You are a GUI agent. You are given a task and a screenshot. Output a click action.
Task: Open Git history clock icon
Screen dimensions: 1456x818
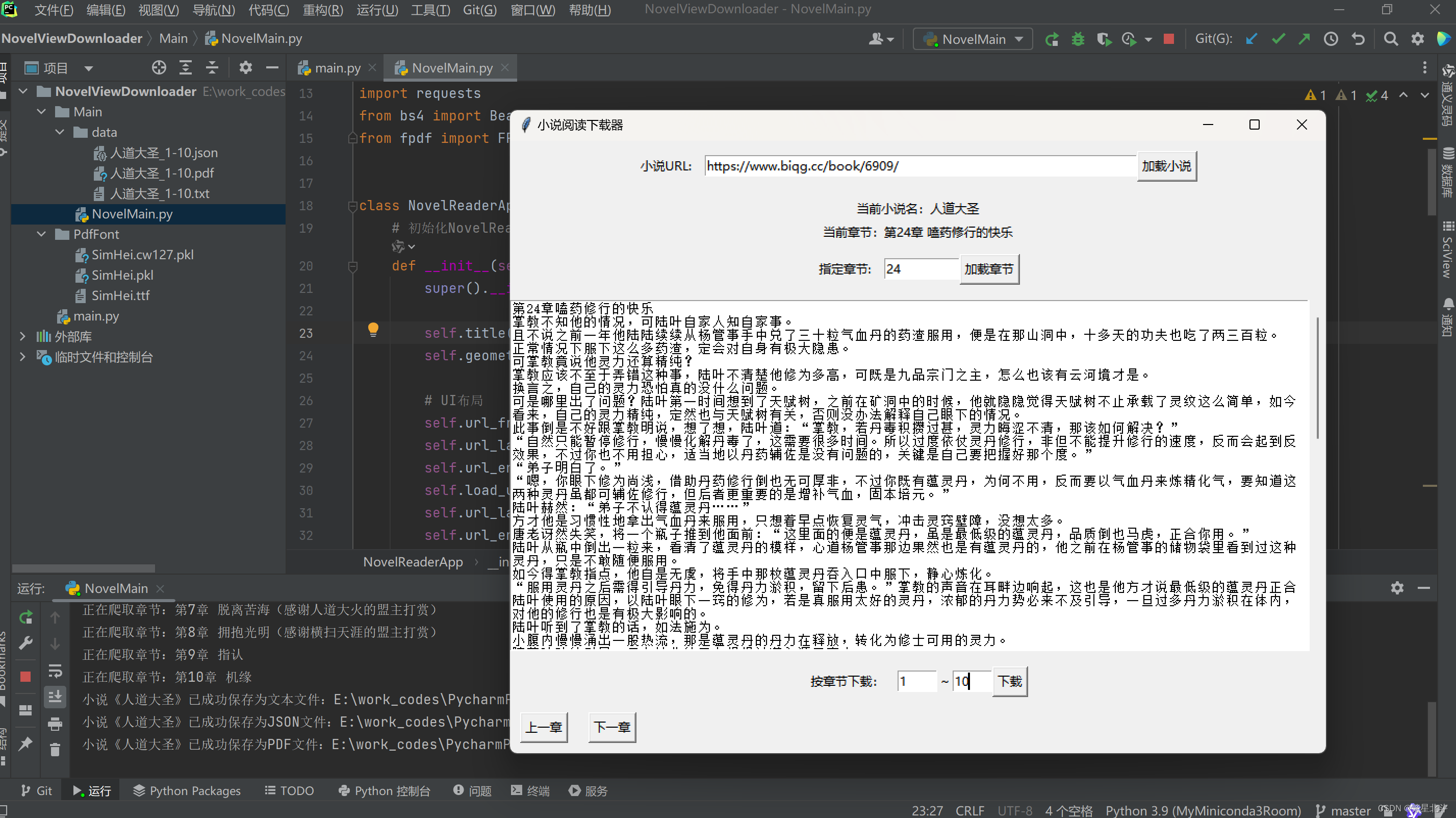1331,39
